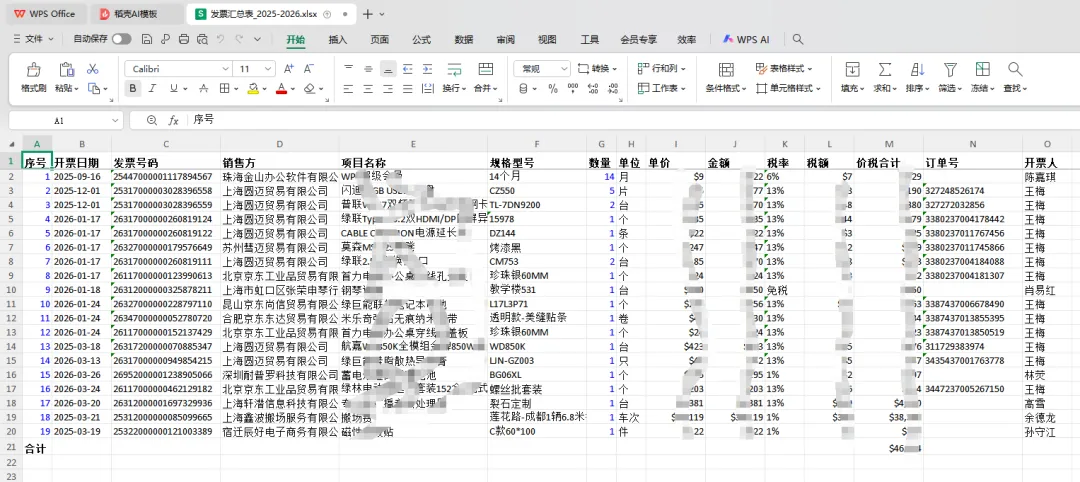
Task: Click the percent style % icon
Action: 553,88
